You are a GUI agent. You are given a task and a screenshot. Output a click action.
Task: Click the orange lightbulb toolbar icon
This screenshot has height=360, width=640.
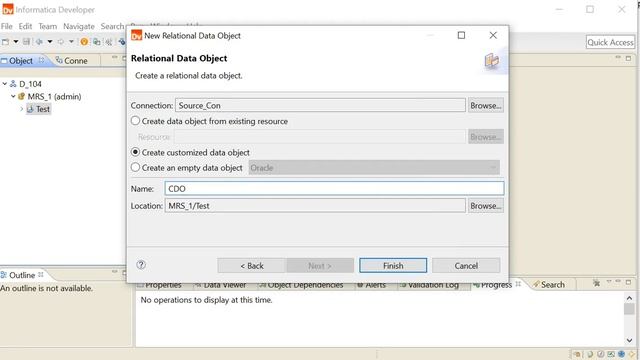84,42
